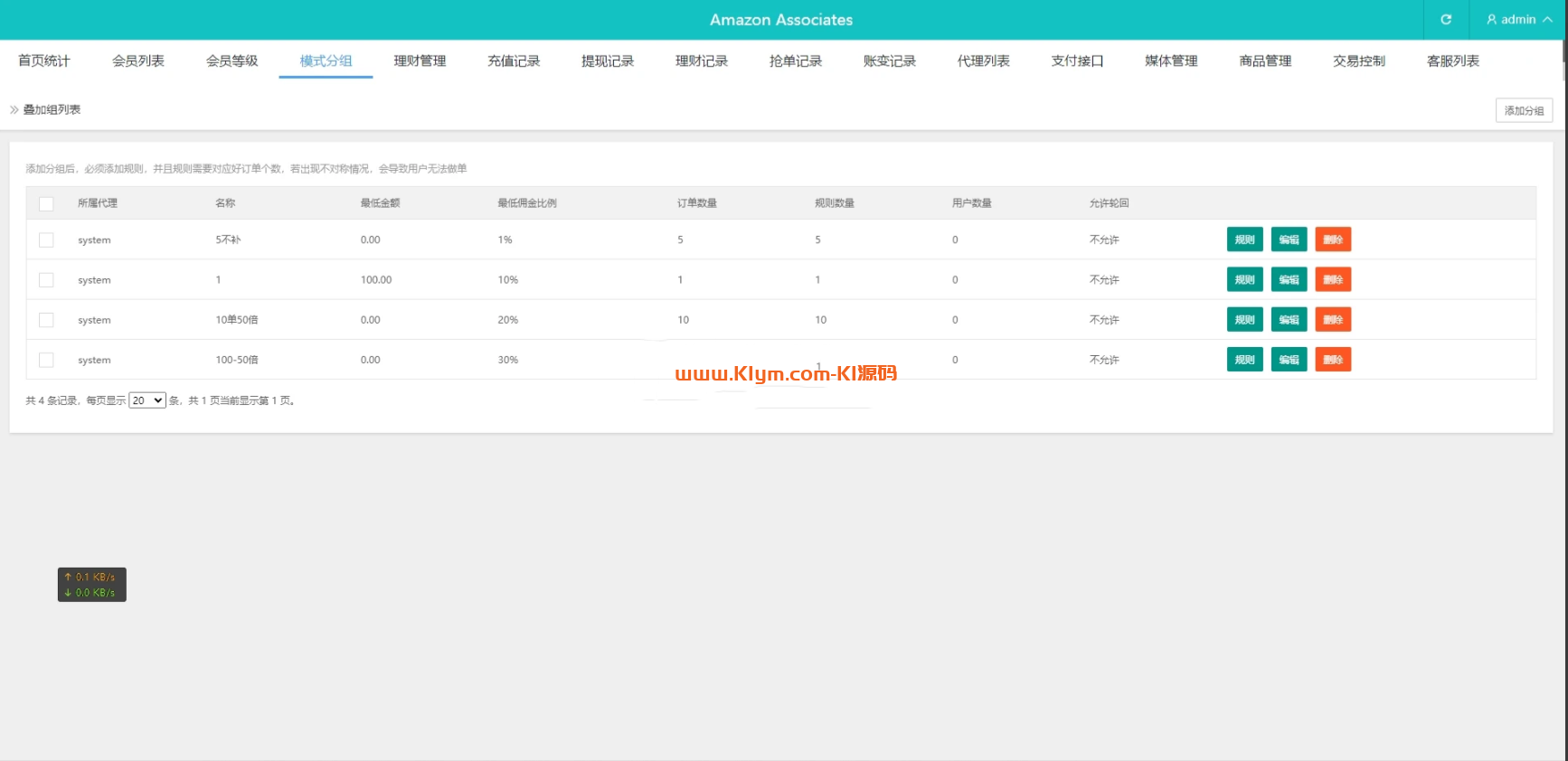Screen dimensions: 1568x761
Task: Click the double-chevron icon before 叠加组列表
Action: (x=14, y=110)
